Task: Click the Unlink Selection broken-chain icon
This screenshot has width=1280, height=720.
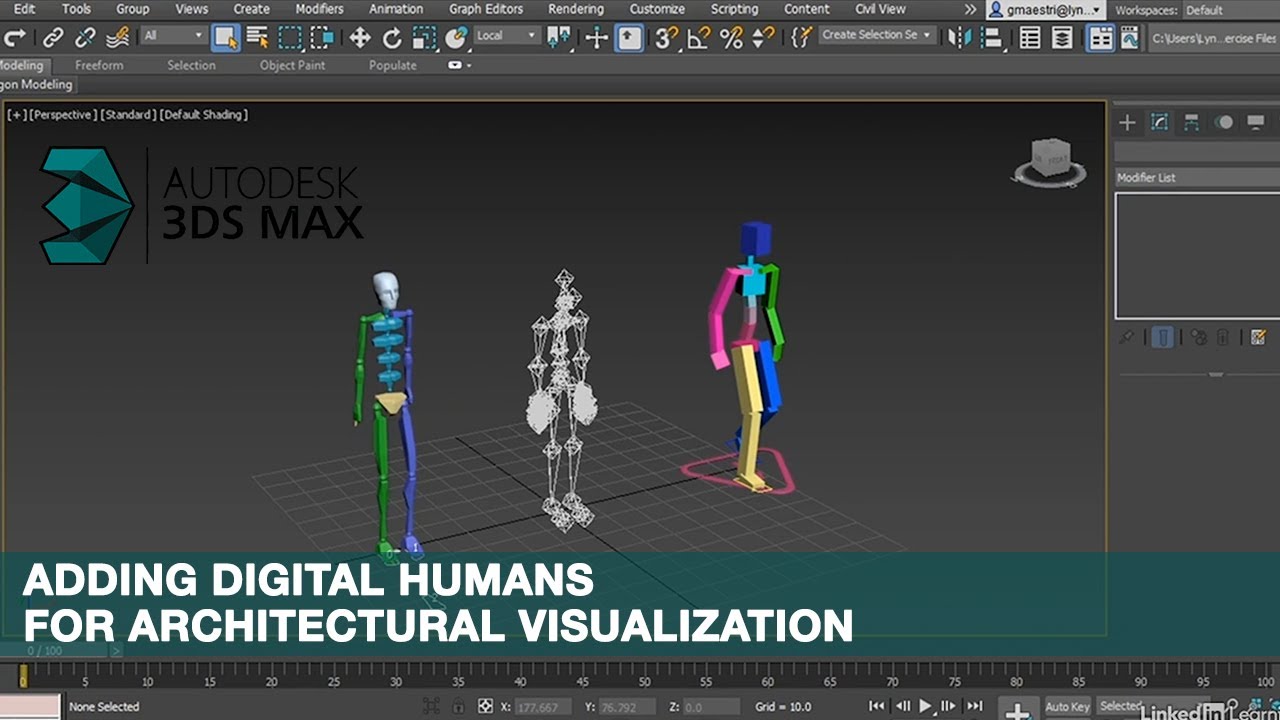Action: pos(86,39)
